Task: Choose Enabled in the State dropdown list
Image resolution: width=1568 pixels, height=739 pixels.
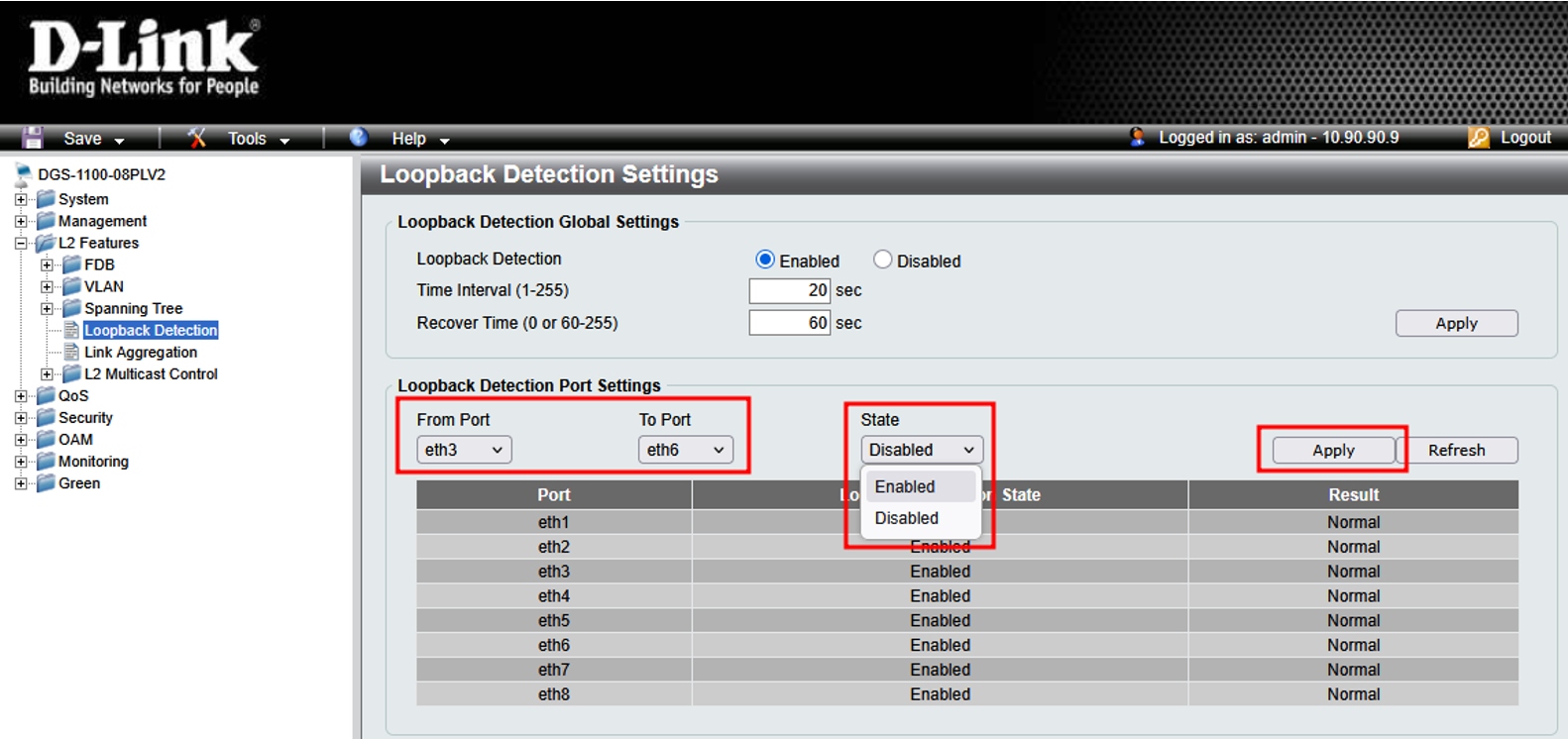Action: (905, 486)
